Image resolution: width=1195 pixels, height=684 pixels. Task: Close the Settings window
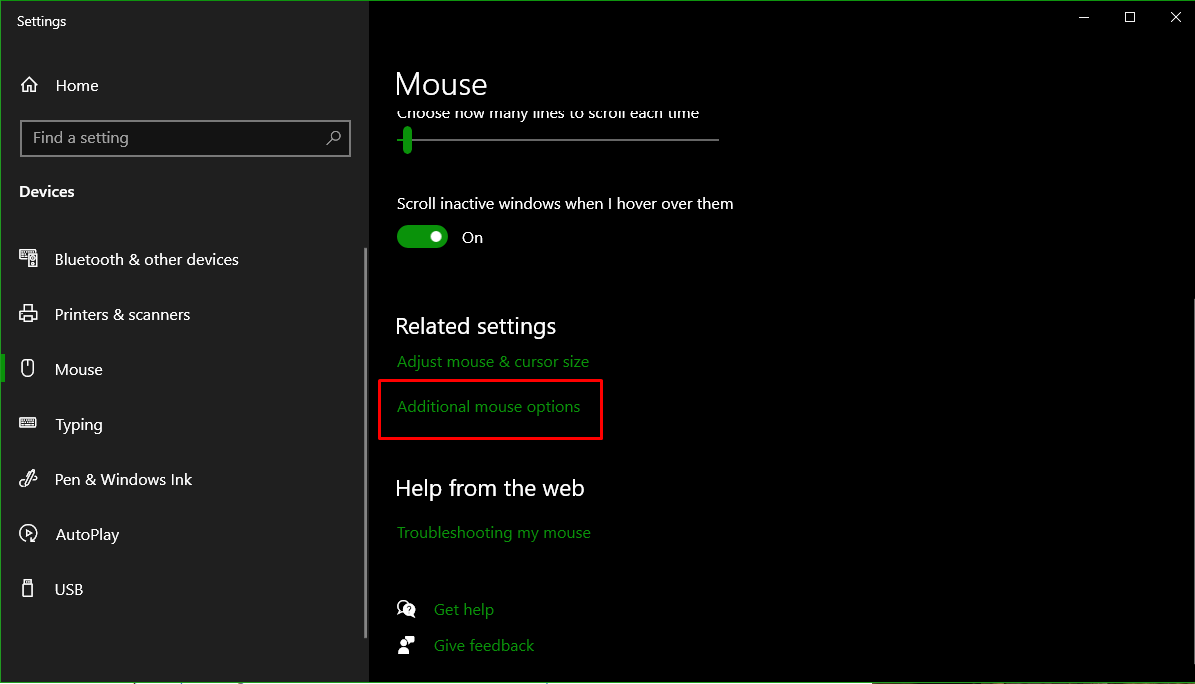pyautogui.click(x=1175, y=17)
